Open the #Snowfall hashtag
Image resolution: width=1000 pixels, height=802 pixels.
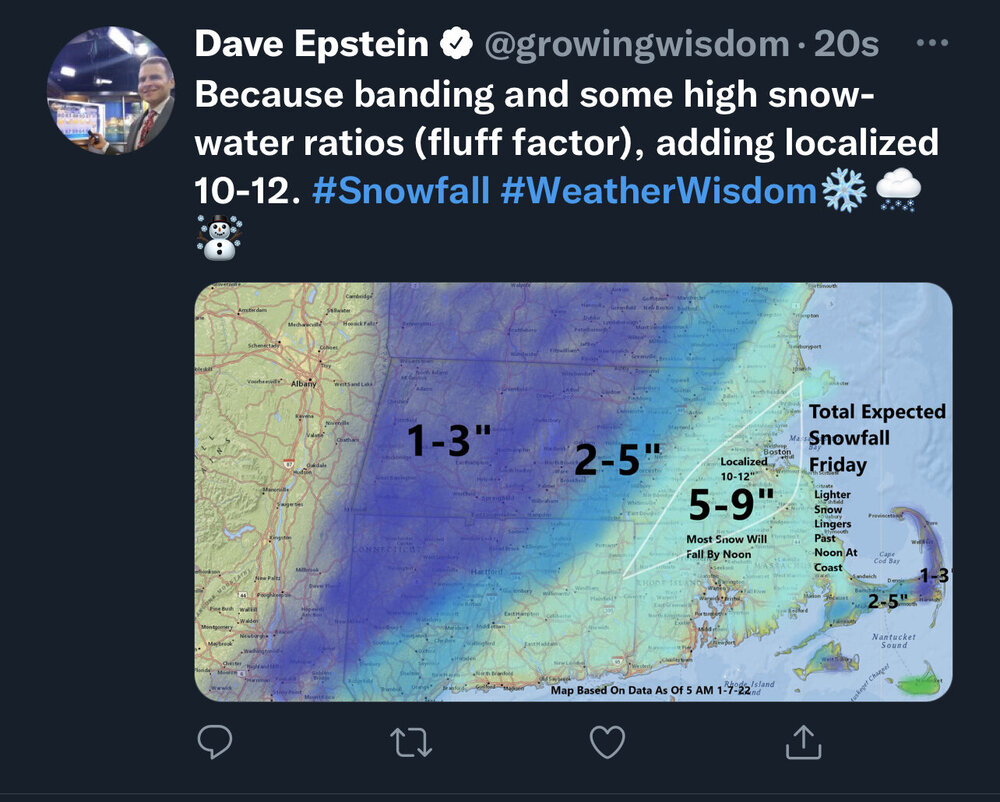pos(401,191)
